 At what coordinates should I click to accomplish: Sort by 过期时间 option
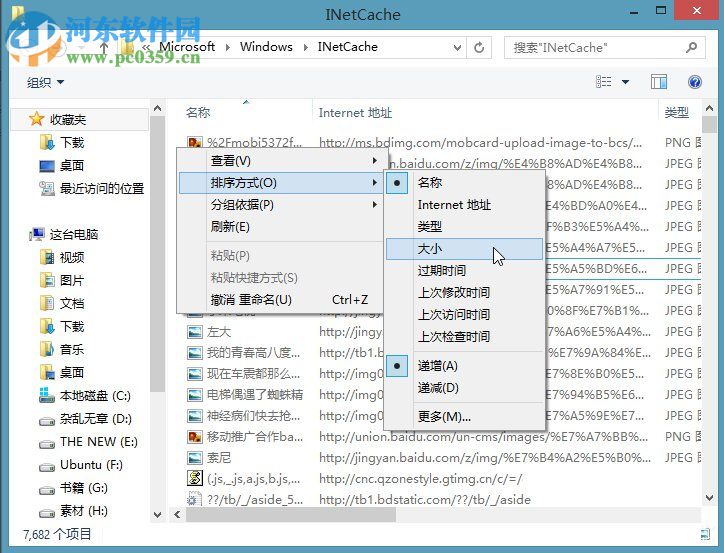click(x=465, y=270)
